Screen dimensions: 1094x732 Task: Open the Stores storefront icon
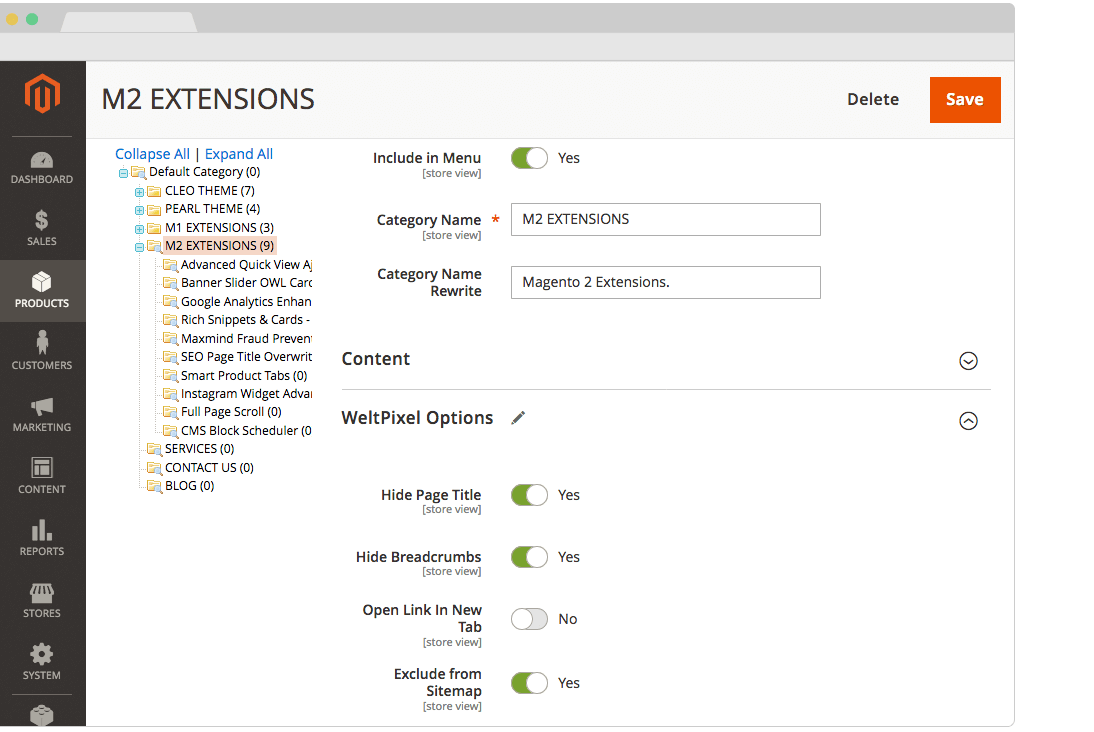[42, 592]
